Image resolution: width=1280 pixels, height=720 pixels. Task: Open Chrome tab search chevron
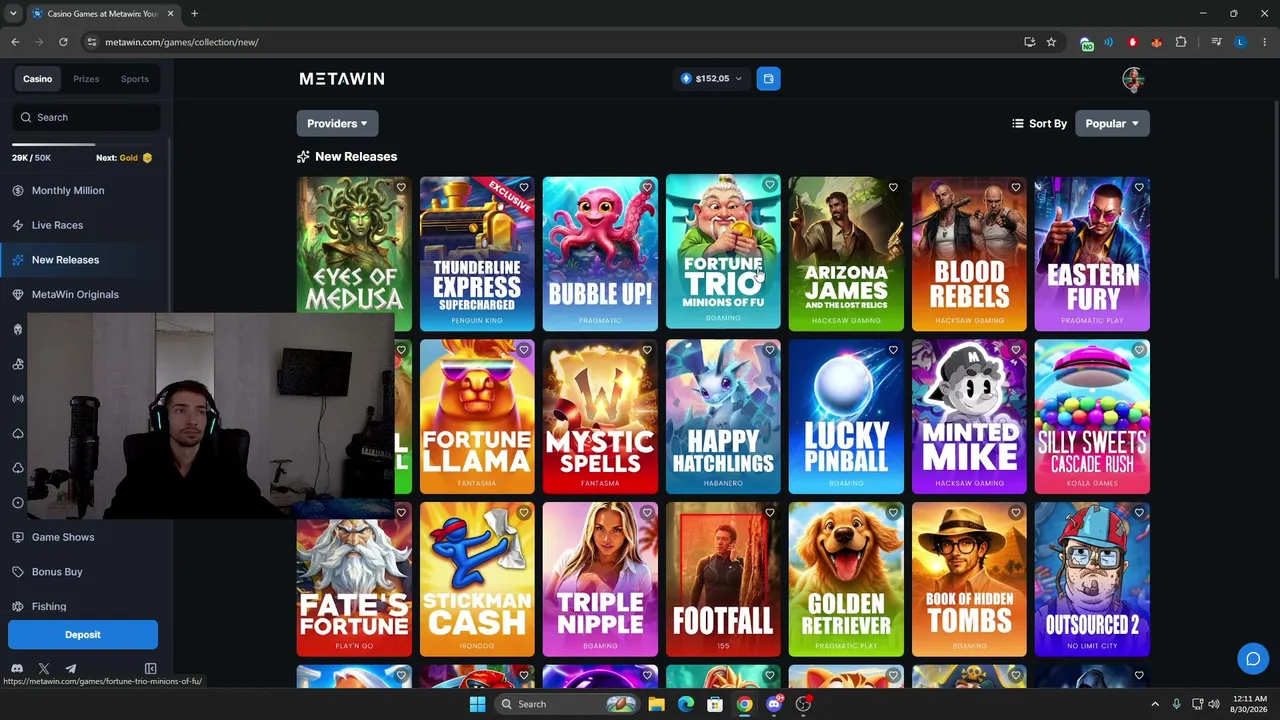click(13, 14)
